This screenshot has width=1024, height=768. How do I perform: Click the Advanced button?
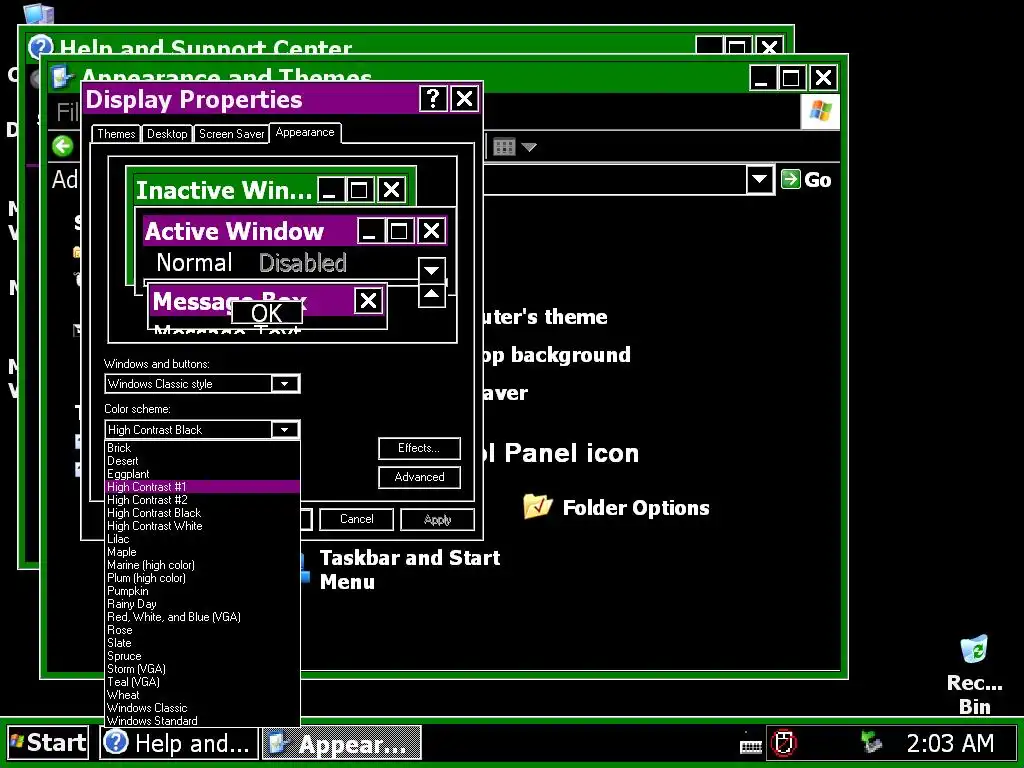pos(419,477)
